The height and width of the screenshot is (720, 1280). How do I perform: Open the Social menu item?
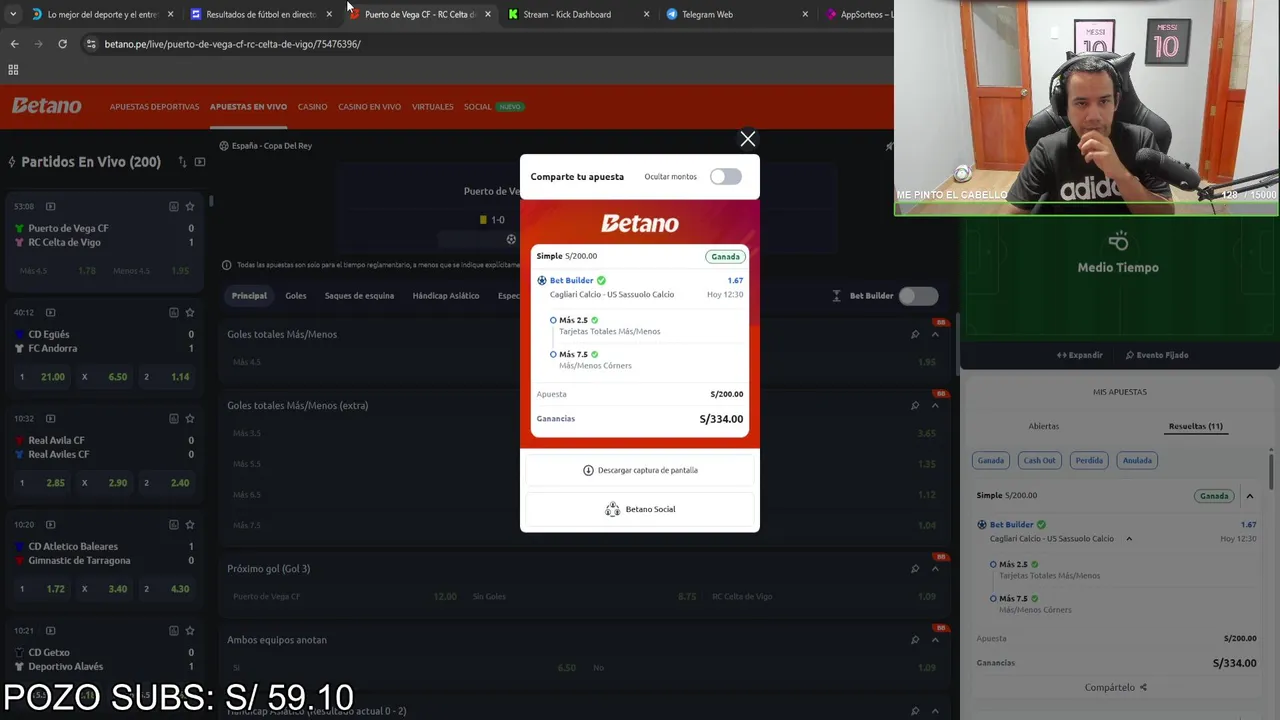[477, 106]
